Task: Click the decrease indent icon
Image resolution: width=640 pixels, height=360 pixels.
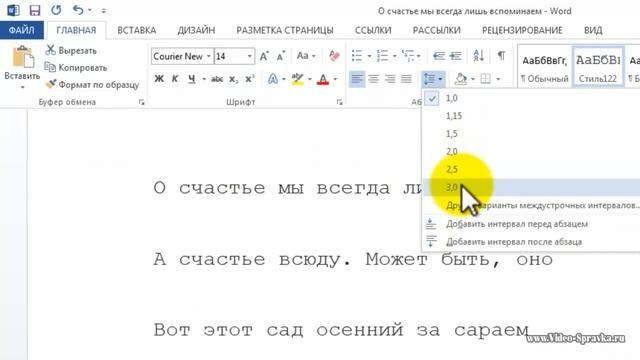Action: point(439,56)
